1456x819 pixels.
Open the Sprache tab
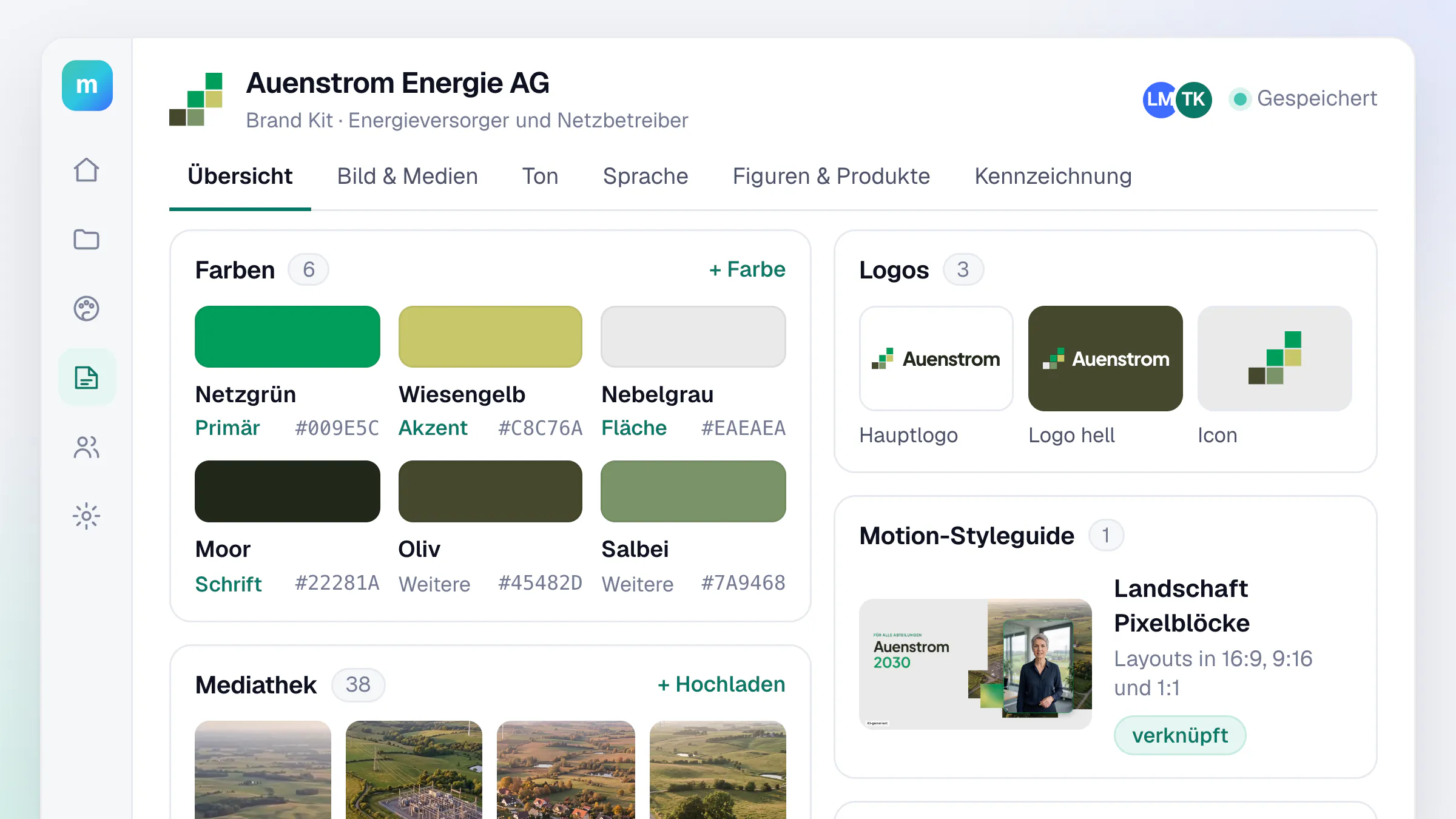click(645, 177)
